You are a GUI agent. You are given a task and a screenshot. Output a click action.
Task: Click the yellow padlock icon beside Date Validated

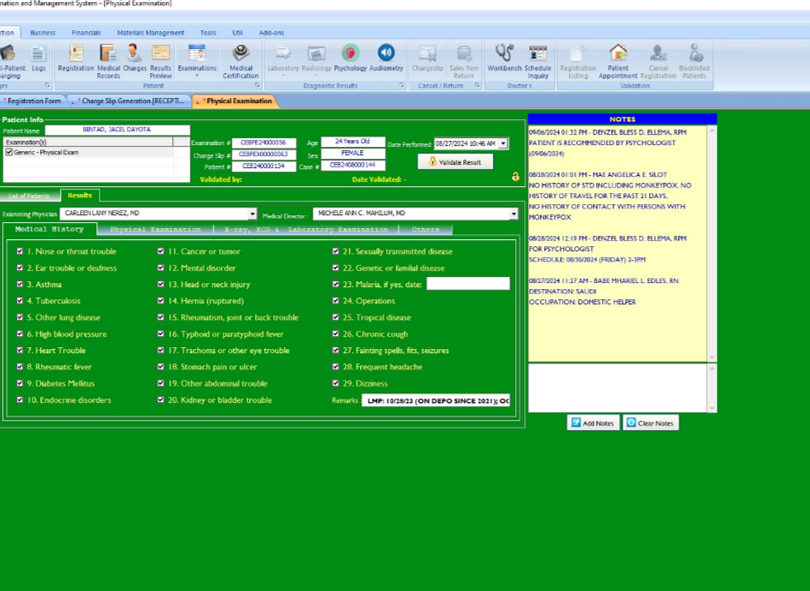[516, 176]
